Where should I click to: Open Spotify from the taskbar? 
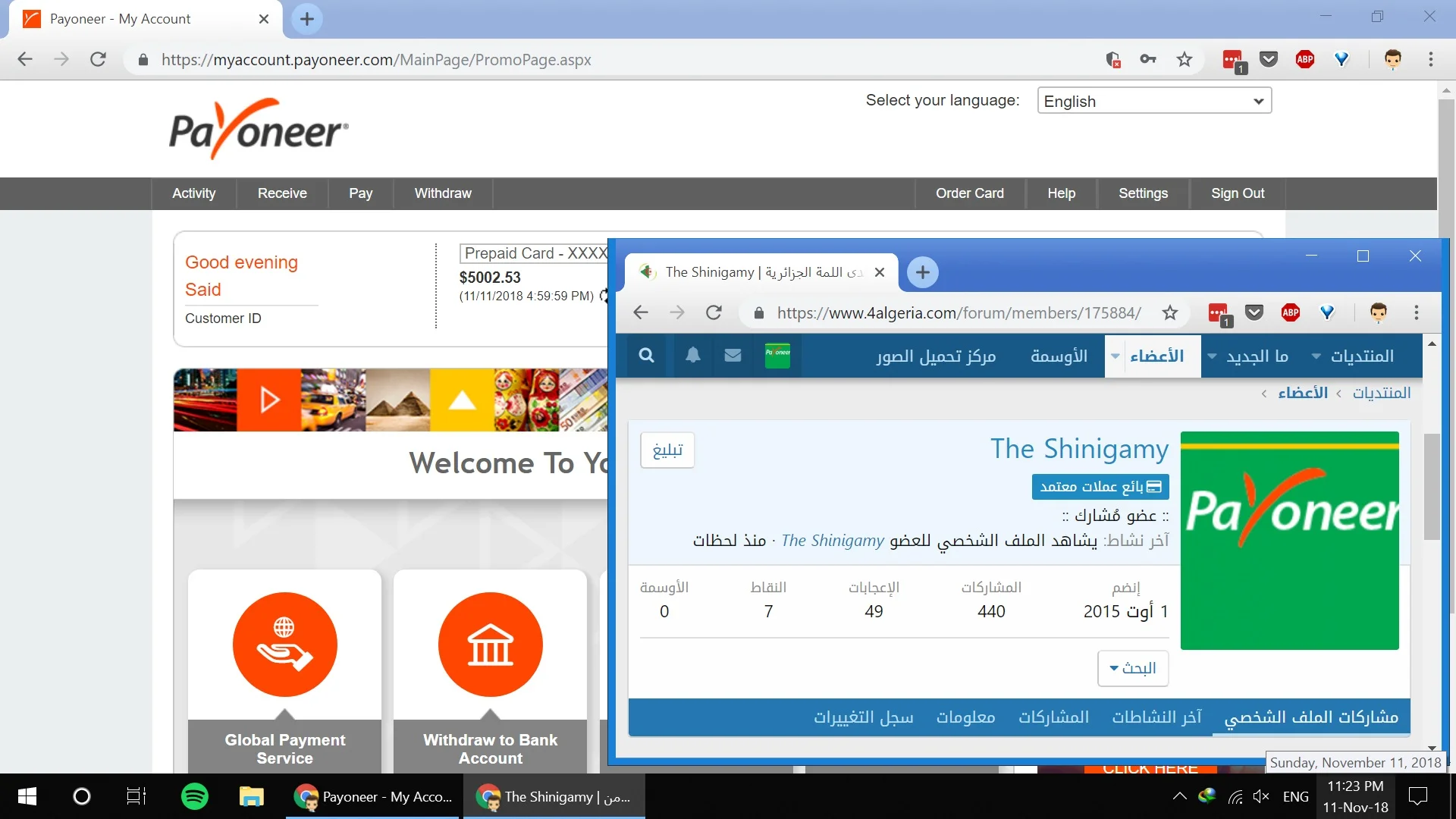195,796
